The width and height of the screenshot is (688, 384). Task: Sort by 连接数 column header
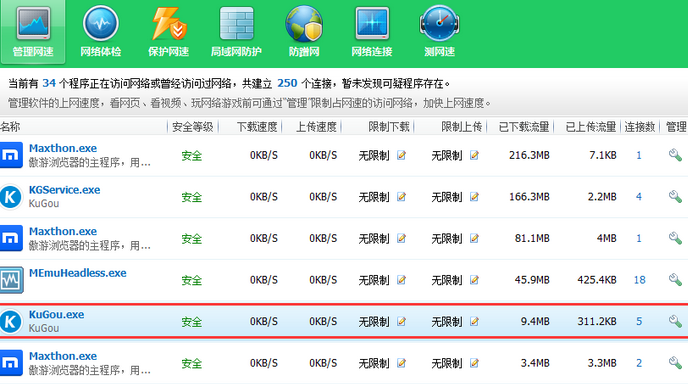coord(640,127)
